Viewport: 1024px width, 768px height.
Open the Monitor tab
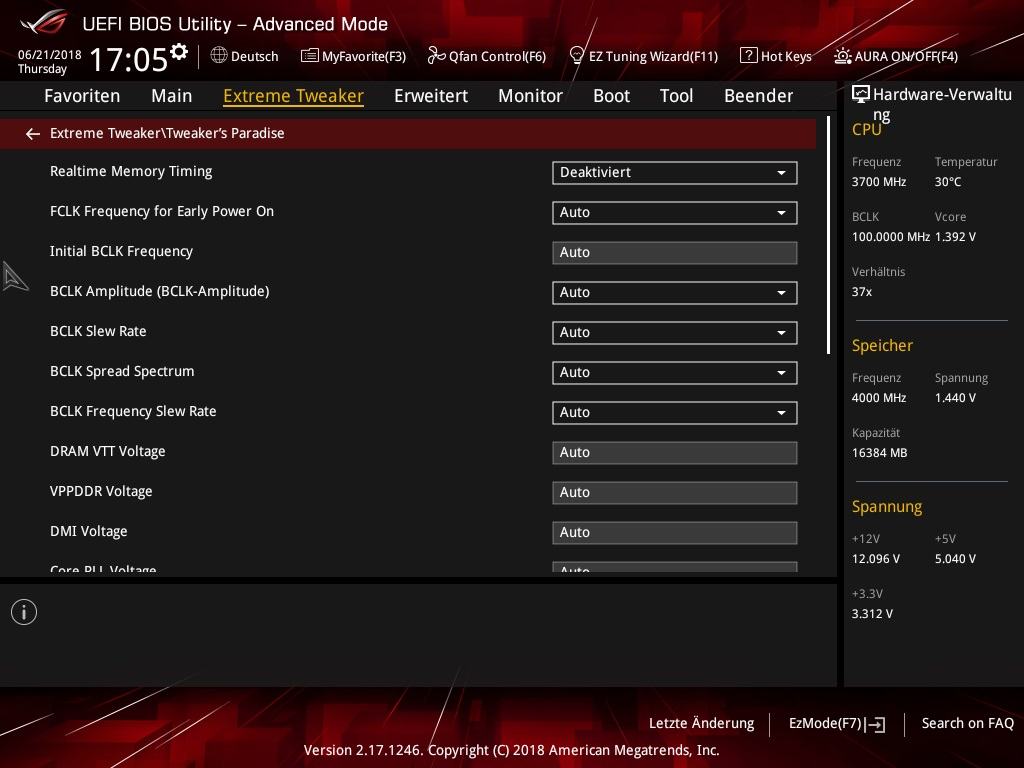530,96
